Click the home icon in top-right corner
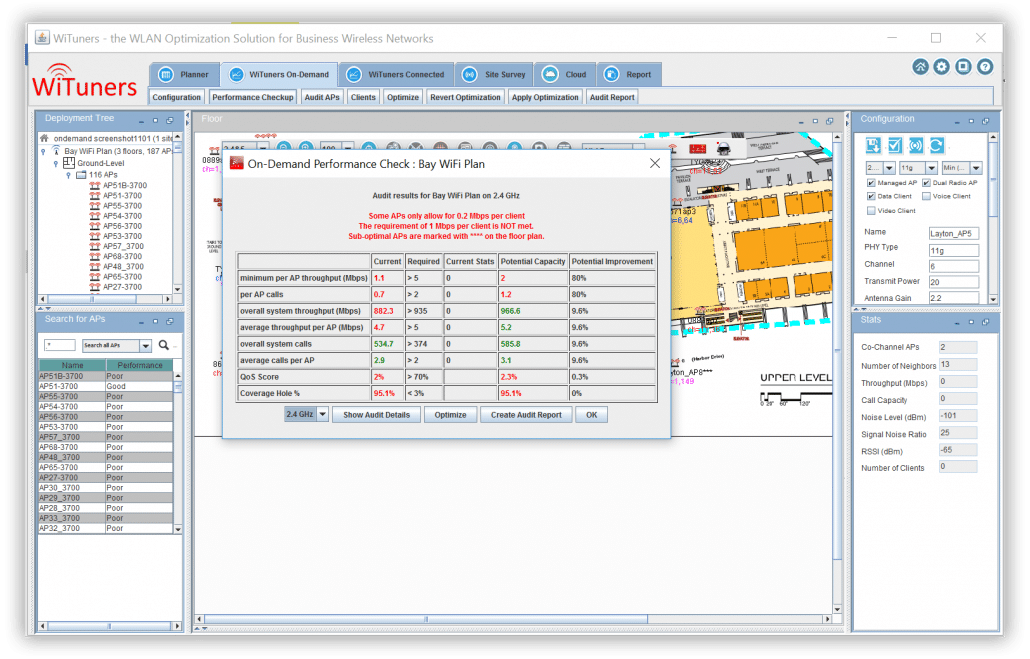1030x659 pixels. click(920, 67)
